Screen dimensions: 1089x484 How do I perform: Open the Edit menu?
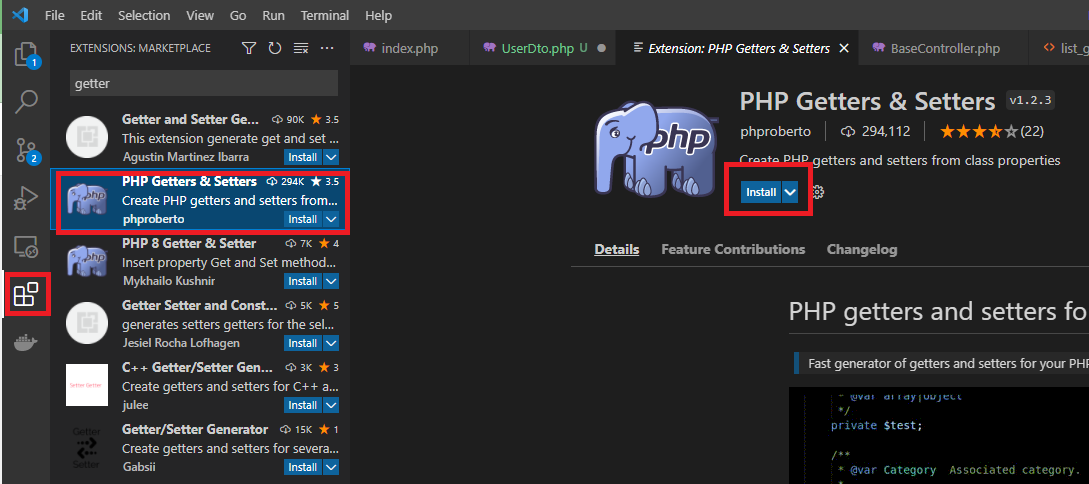91,15
